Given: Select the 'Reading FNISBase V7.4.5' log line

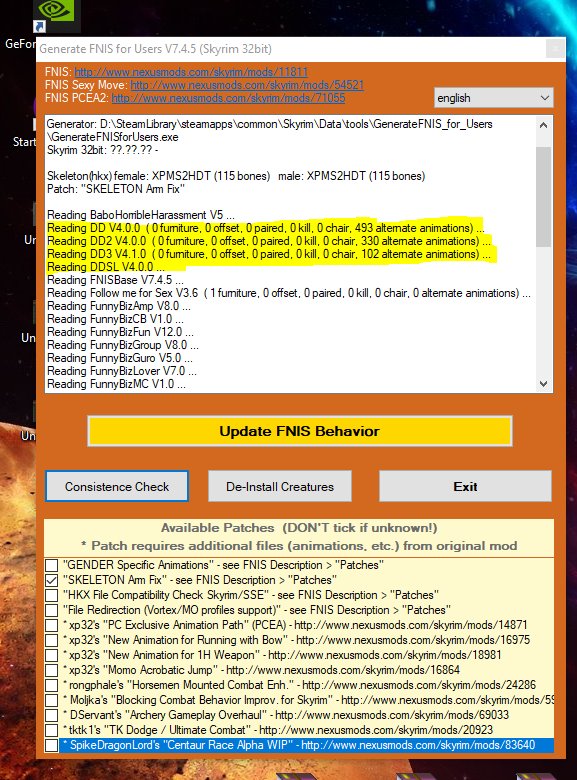Looking at the screenshot, I should [115, 280].
